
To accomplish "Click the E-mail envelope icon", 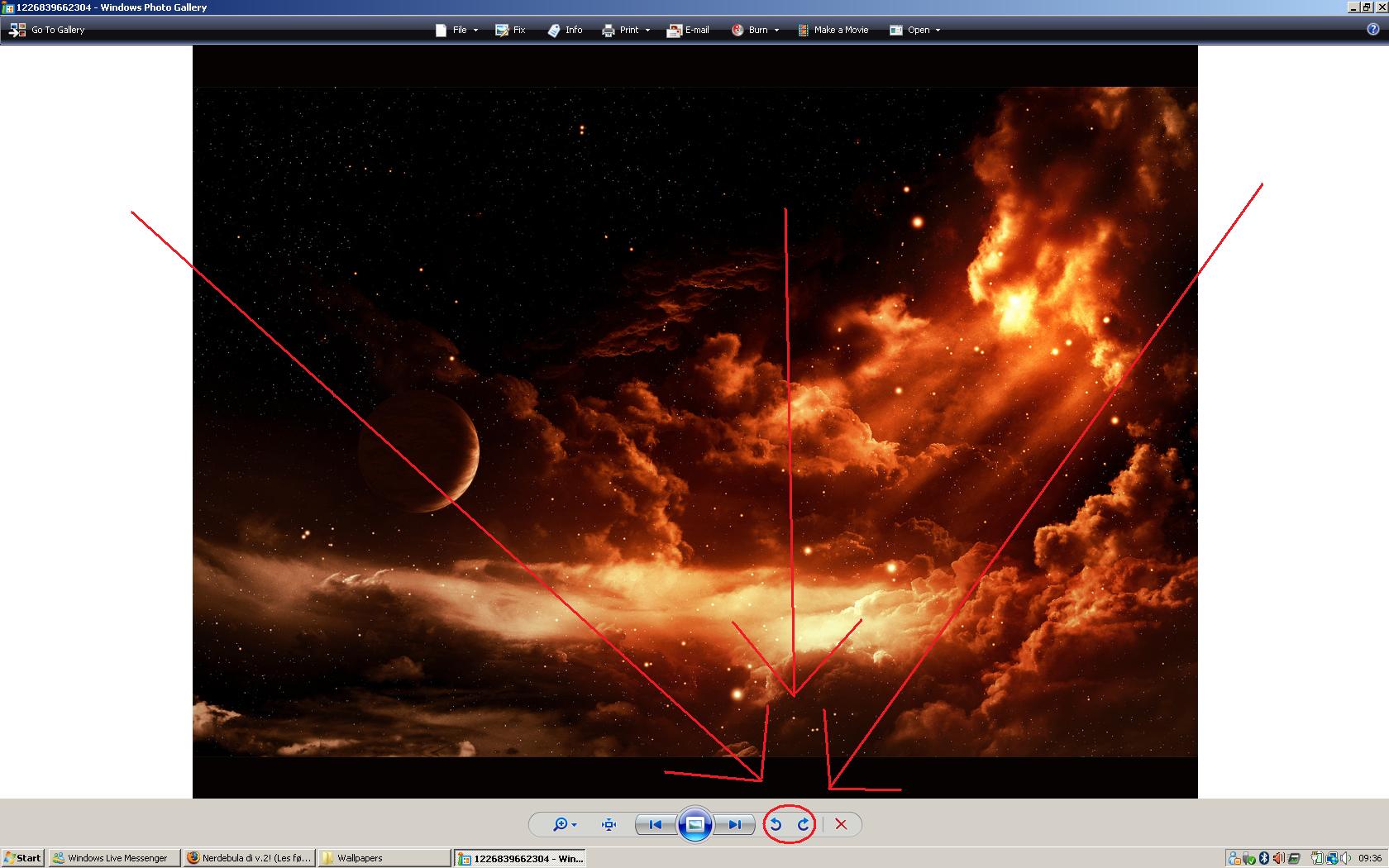I will pyautogui.click(x=675, y=31).
